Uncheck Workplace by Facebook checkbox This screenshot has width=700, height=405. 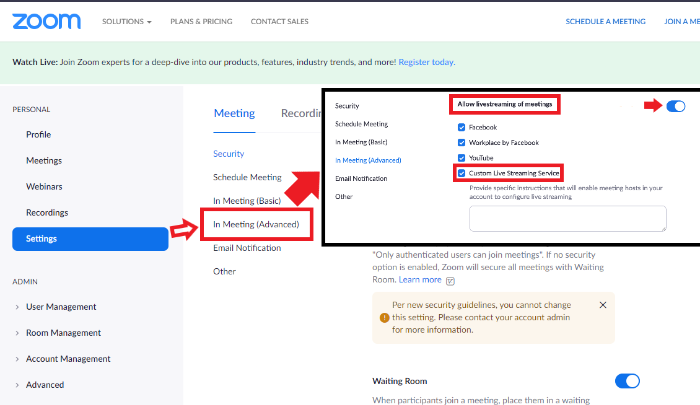click(x=462, y=142)
